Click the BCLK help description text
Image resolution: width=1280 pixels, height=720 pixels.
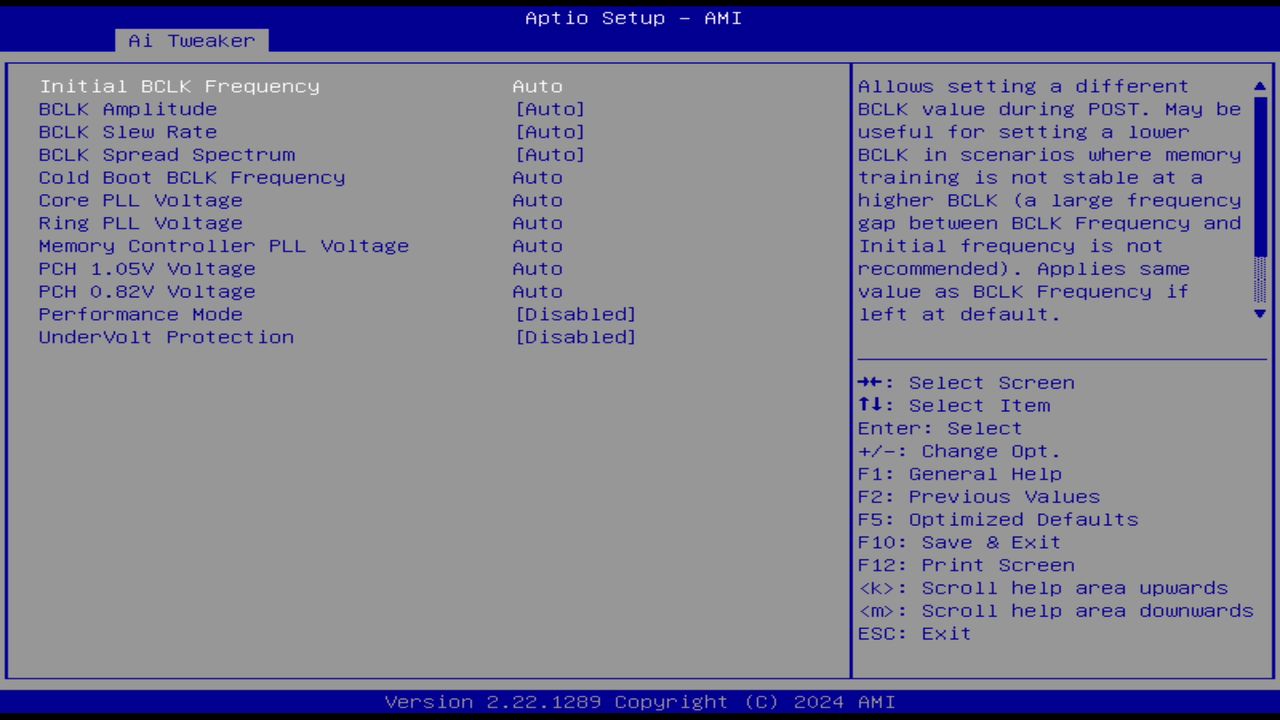pyautogui.click(x=1050, y=200)
